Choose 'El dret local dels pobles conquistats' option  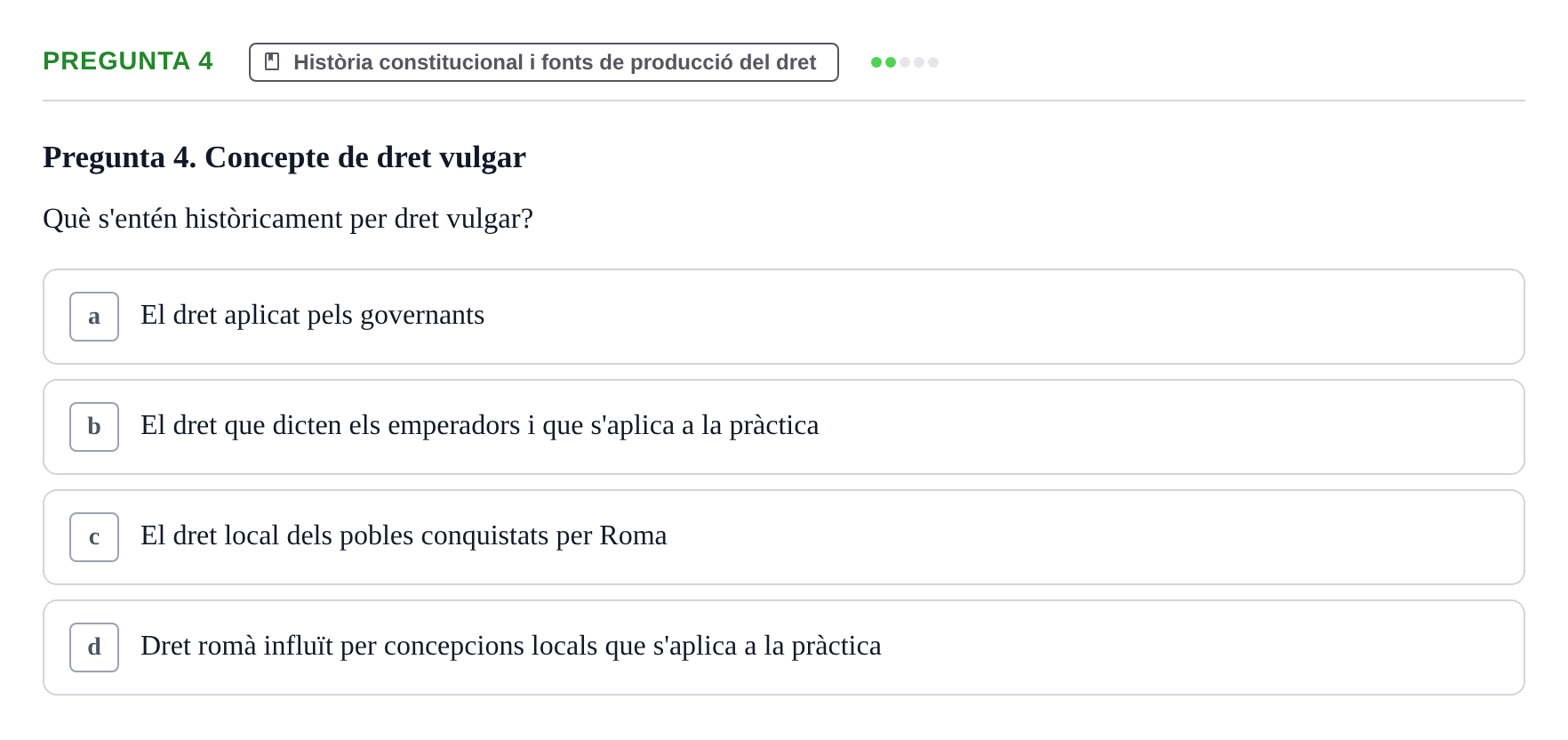click(404, 535)
